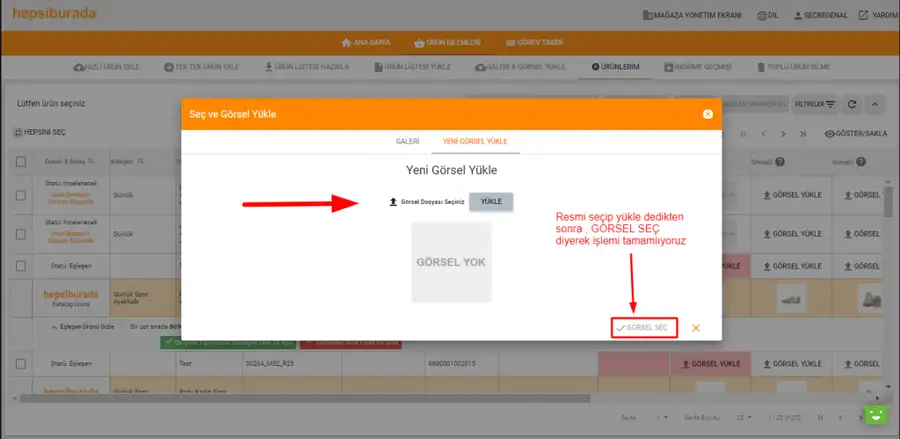Screen dimensions: 900x439
Task: Toggle the HEPSİNİ SEÇ select-all option
Action: [x=40, y=133]
